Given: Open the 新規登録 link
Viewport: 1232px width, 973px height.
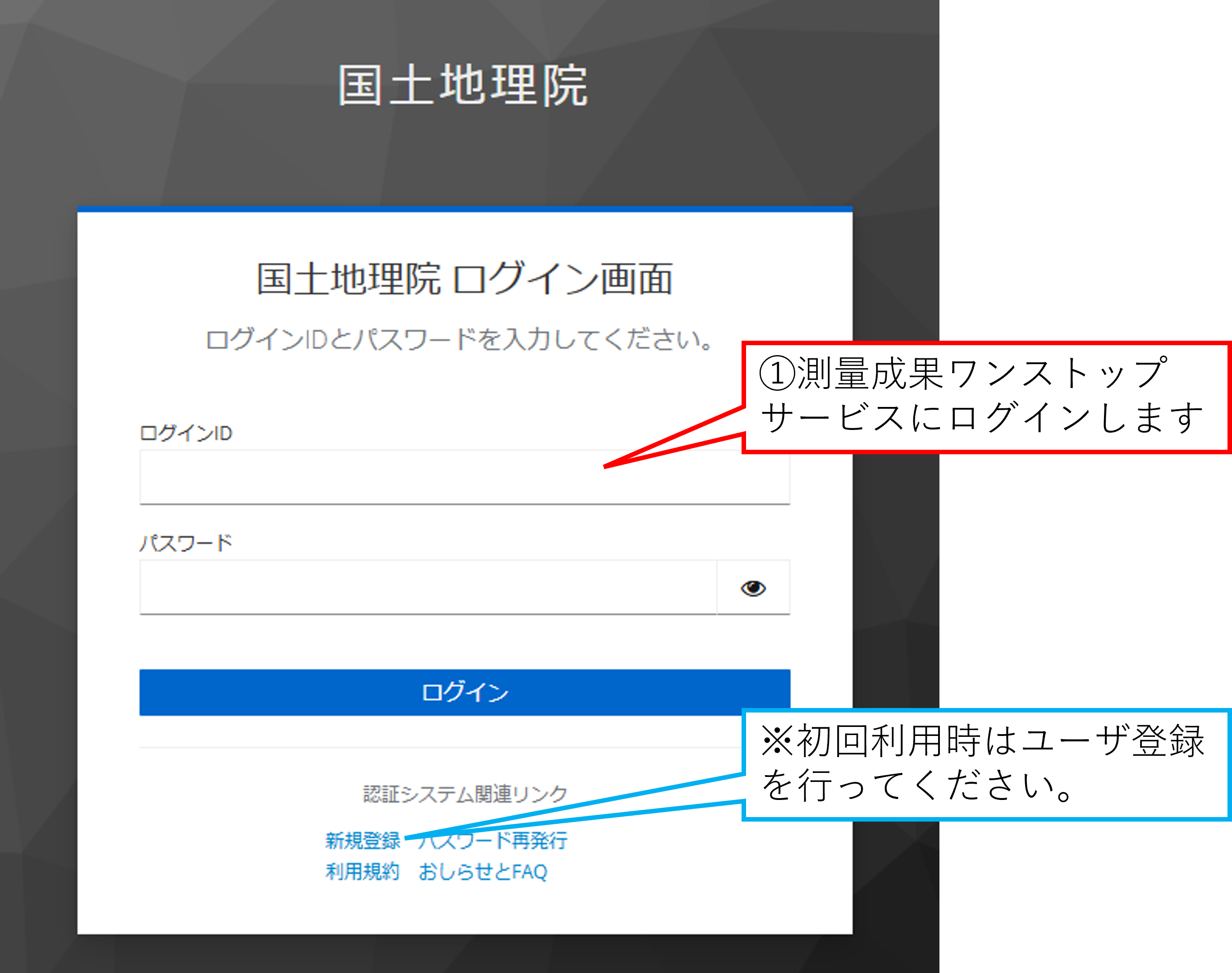Looking at the screenshot, I should pyautogui.click(x=362, y=840).
